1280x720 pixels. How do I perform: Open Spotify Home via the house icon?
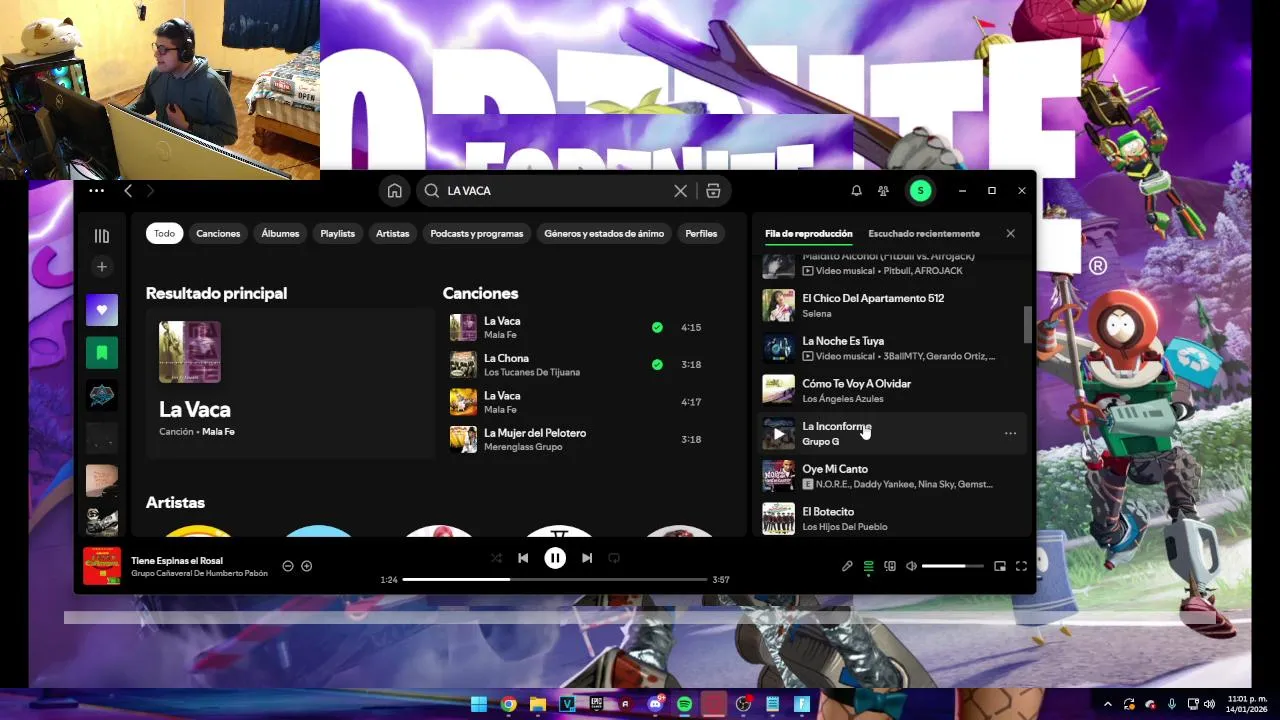[x=395, y=191]
